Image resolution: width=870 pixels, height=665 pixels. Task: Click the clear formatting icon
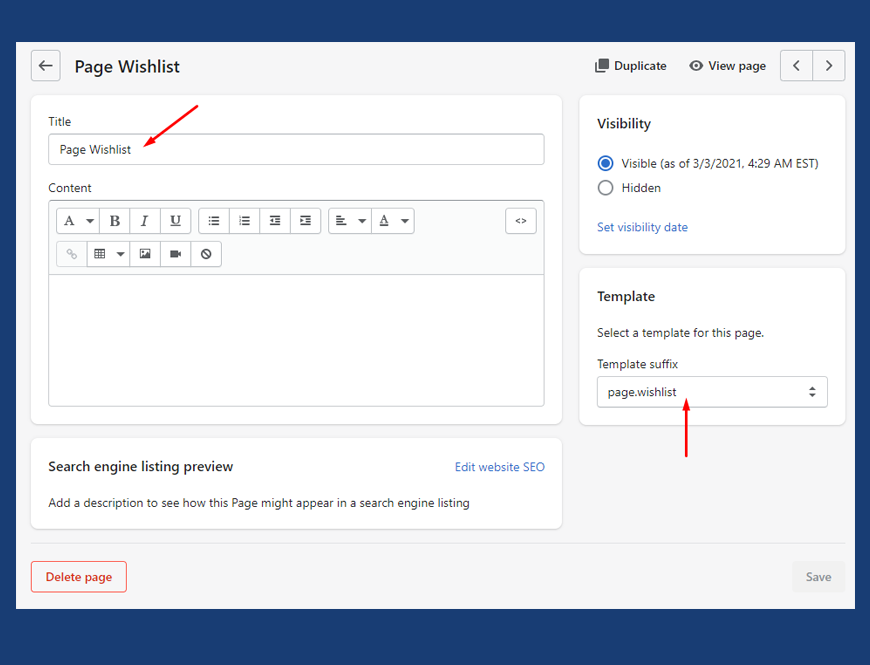[x=206, y=254]
